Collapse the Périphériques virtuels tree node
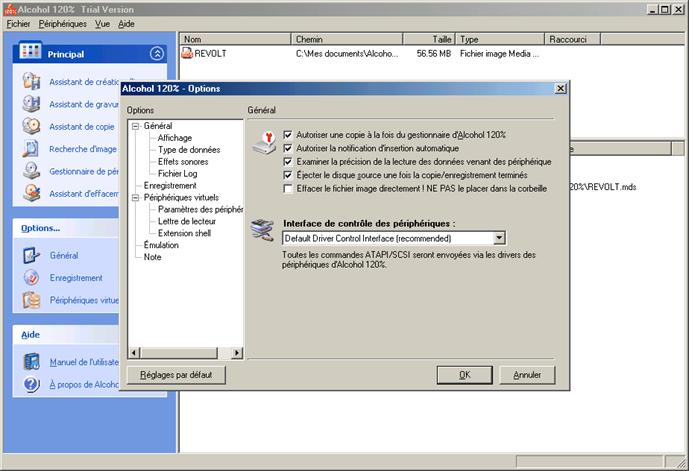This screenshot has width=689, height=471. (x=135, y=198)
